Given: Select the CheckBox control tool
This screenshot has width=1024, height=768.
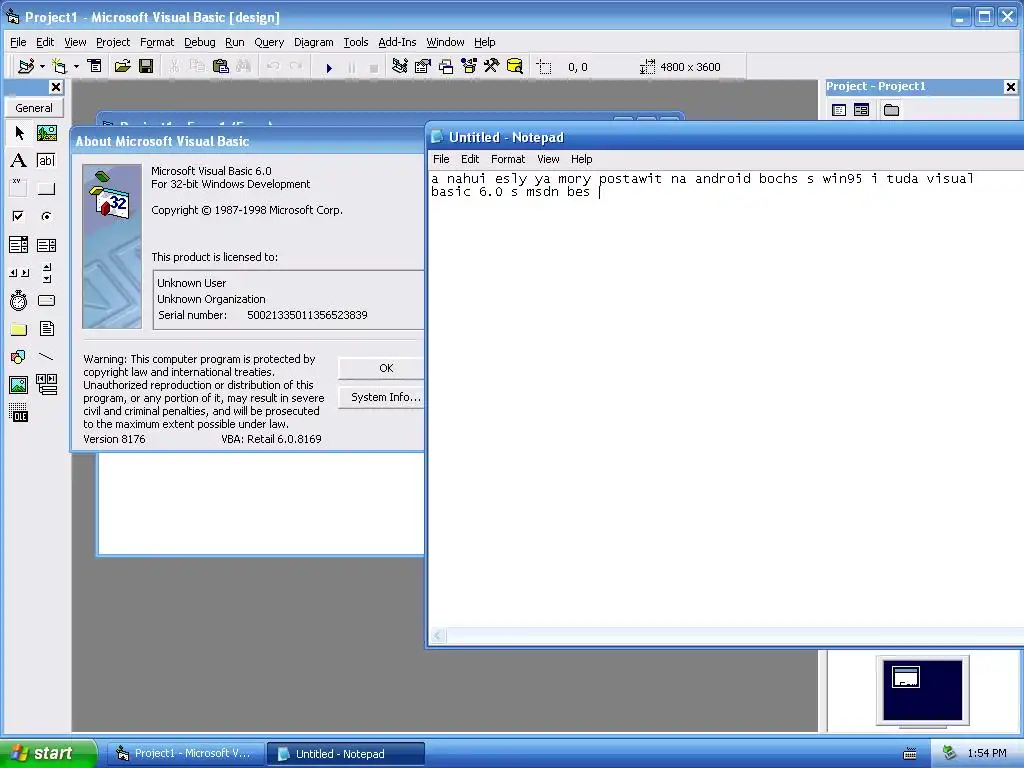Looking at the screenshot, I should (19, 216).
